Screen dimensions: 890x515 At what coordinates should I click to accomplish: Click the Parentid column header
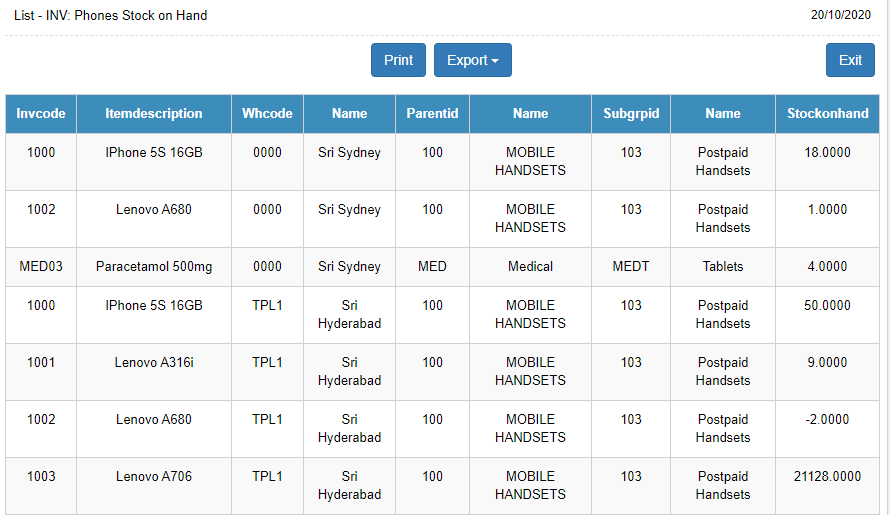point(432,114)
